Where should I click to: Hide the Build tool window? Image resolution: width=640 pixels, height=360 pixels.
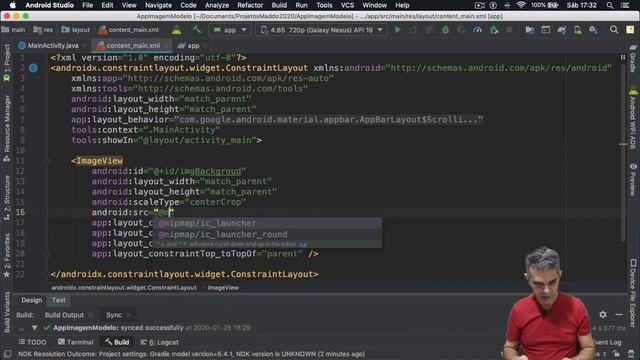tap(619, 314)
